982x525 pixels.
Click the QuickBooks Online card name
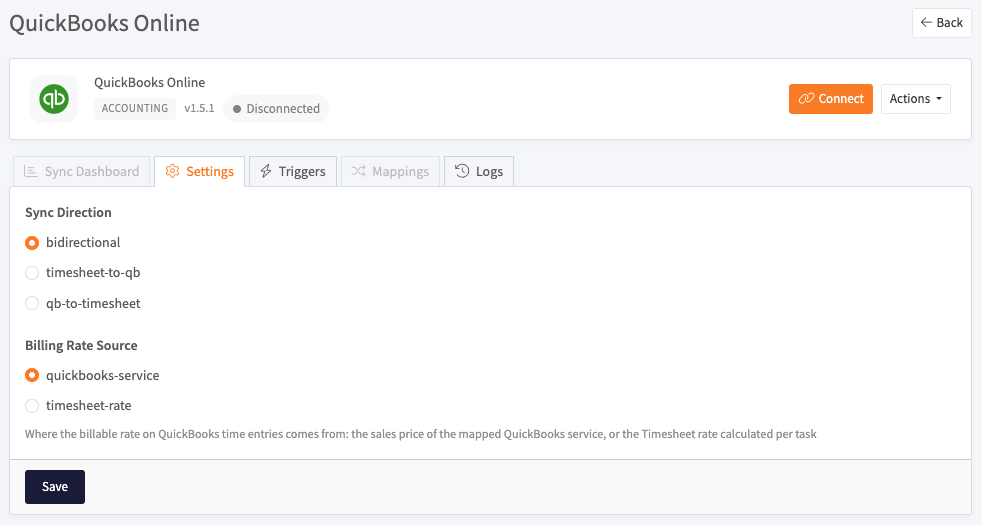pos(150,82)
